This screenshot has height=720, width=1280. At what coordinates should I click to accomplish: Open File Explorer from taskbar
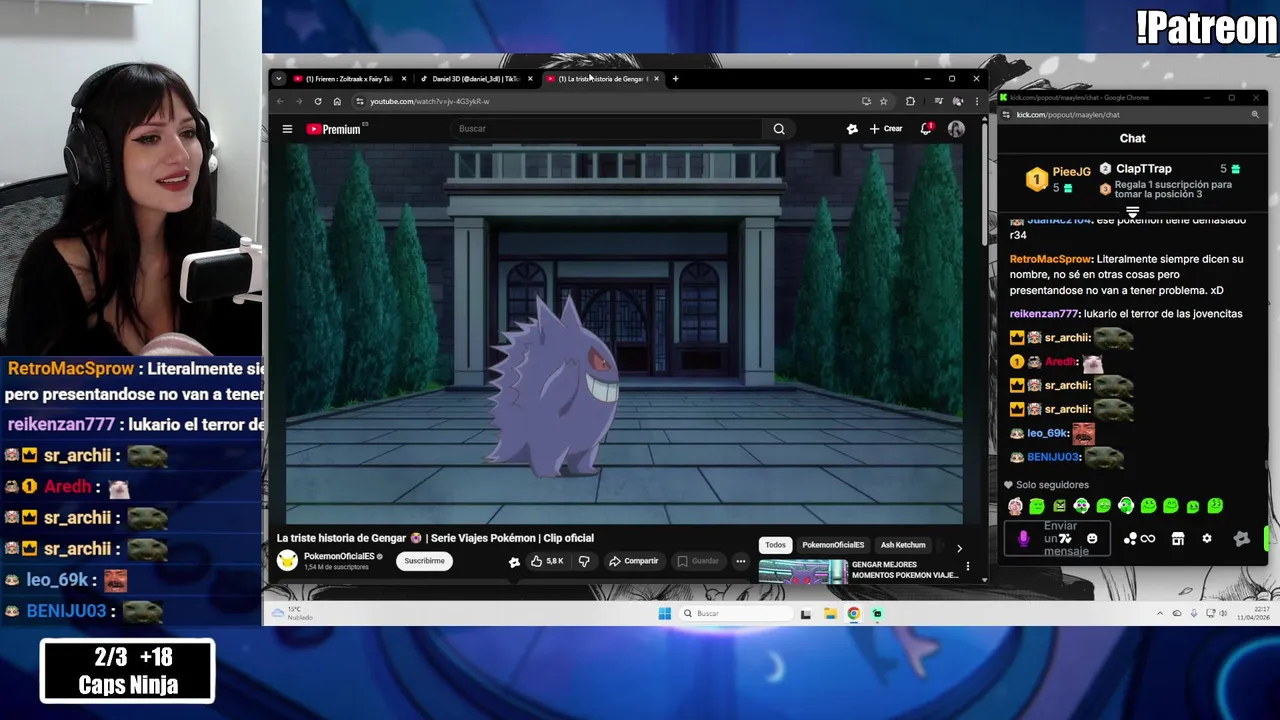click(x=830, y=614)
